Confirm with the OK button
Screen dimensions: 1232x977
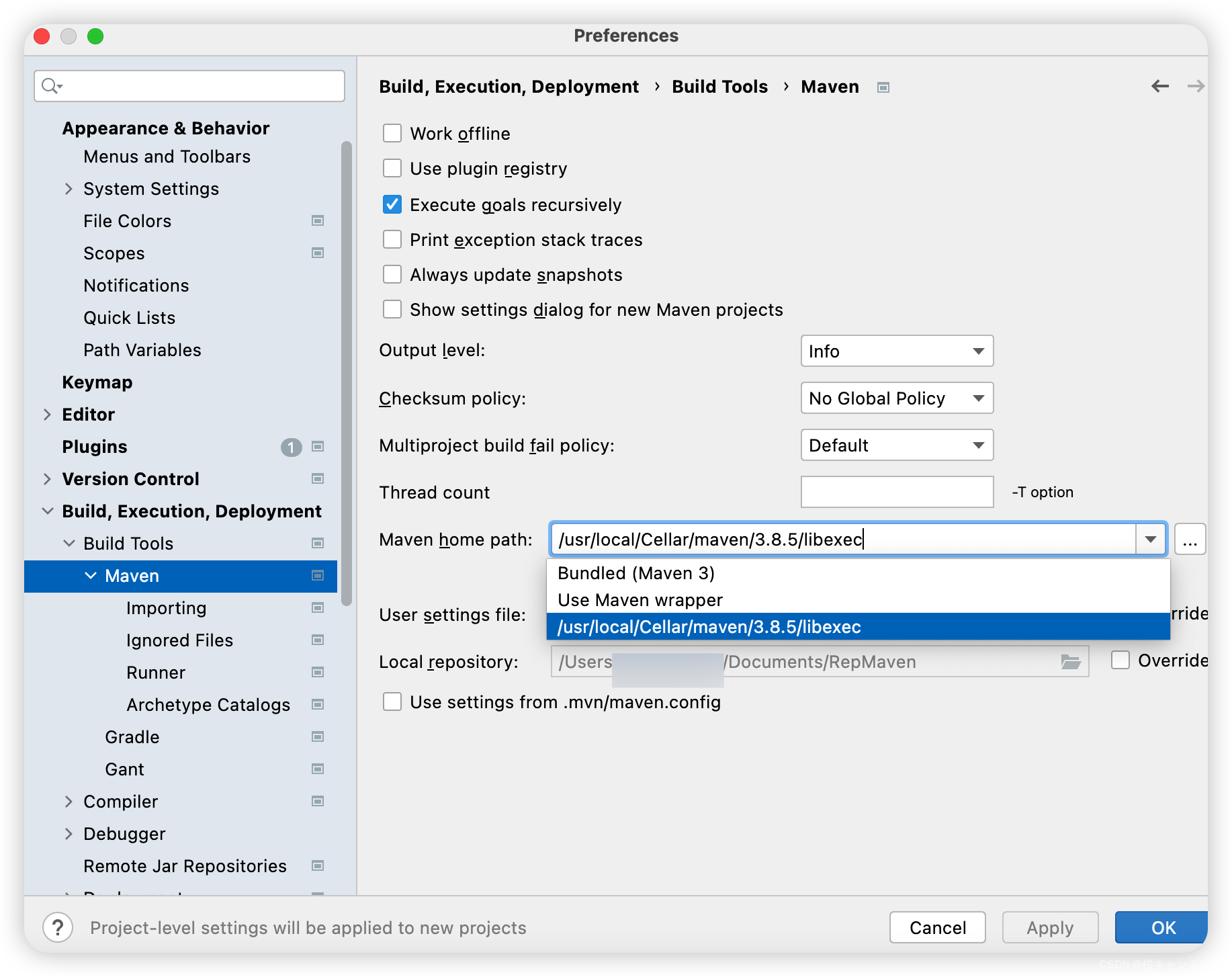1162,927
